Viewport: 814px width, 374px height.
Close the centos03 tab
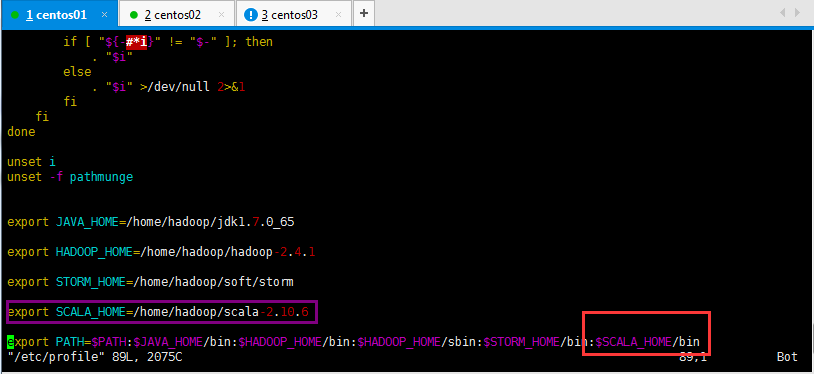coord(339,15)
